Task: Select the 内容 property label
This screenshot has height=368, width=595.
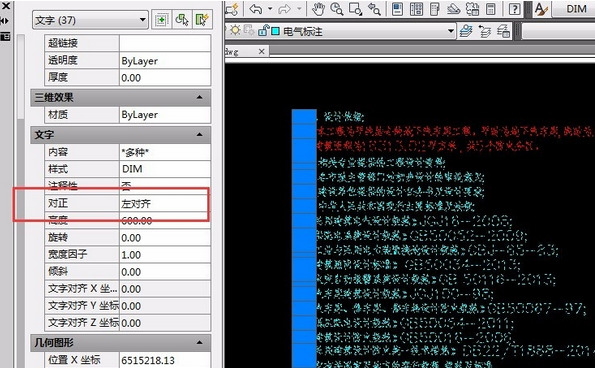Action: point(58,152)
